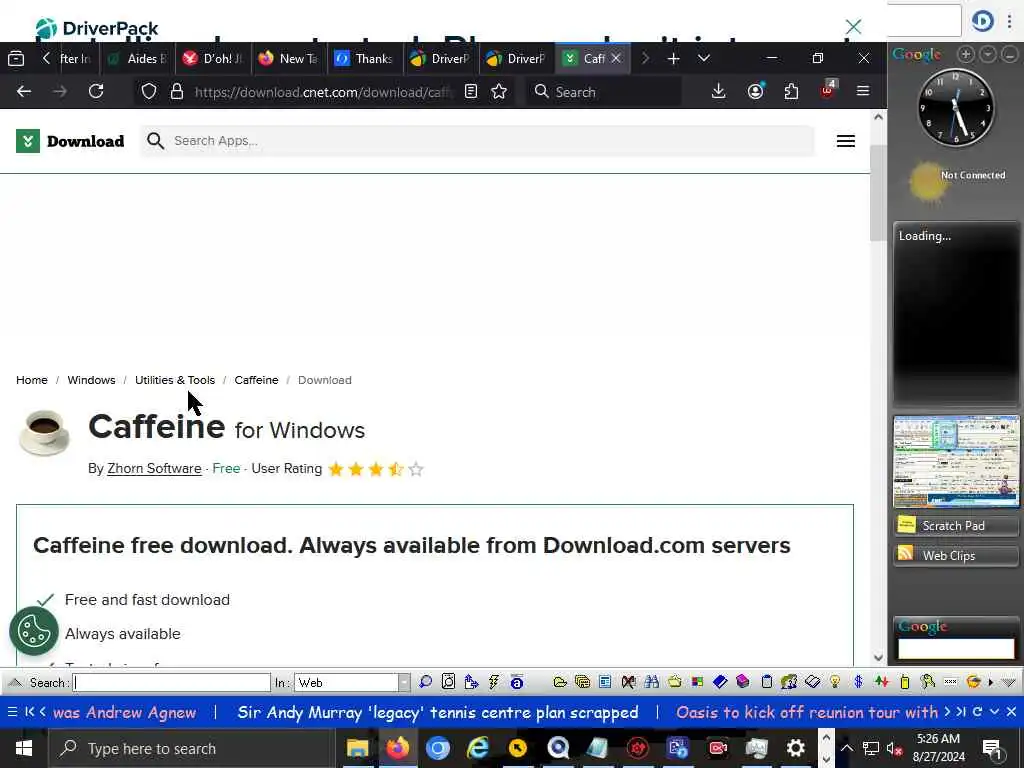Click the desktop search bar input

pyautogui.click(x=171, y=682)
